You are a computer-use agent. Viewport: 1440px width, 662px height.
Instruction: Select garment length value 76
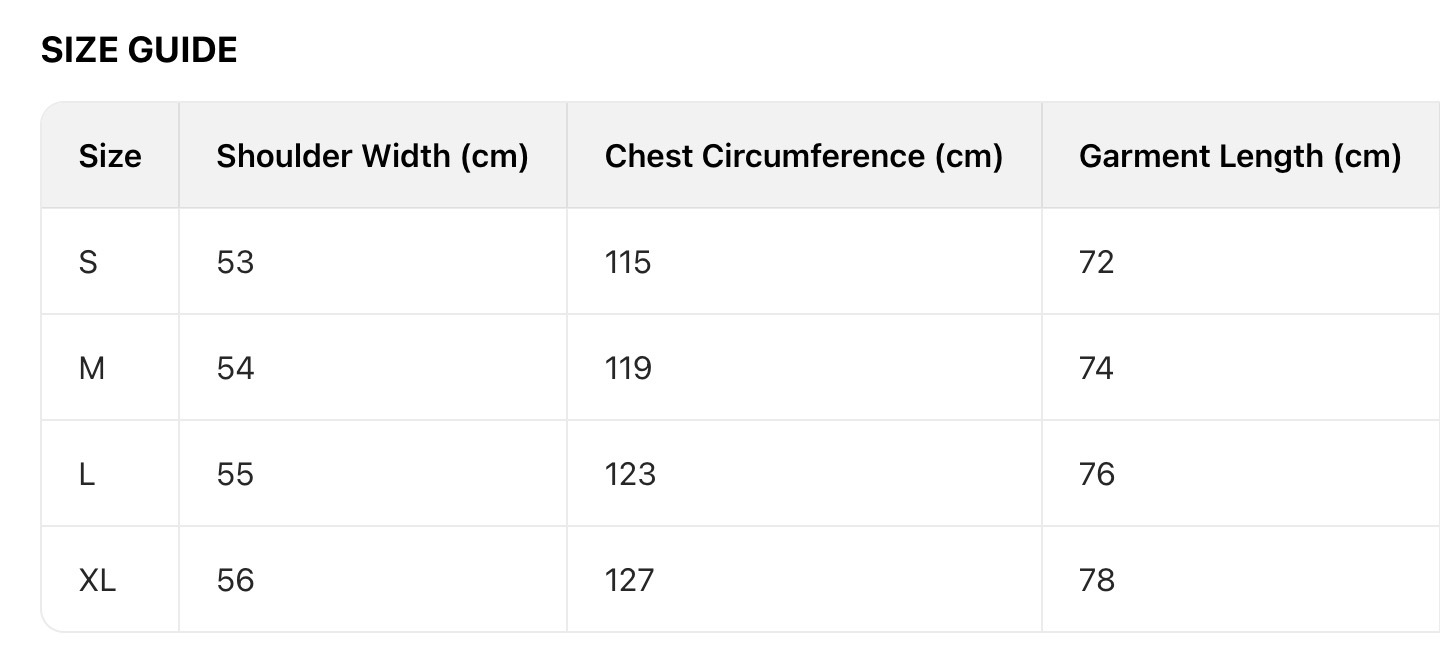pos(1097,474)
